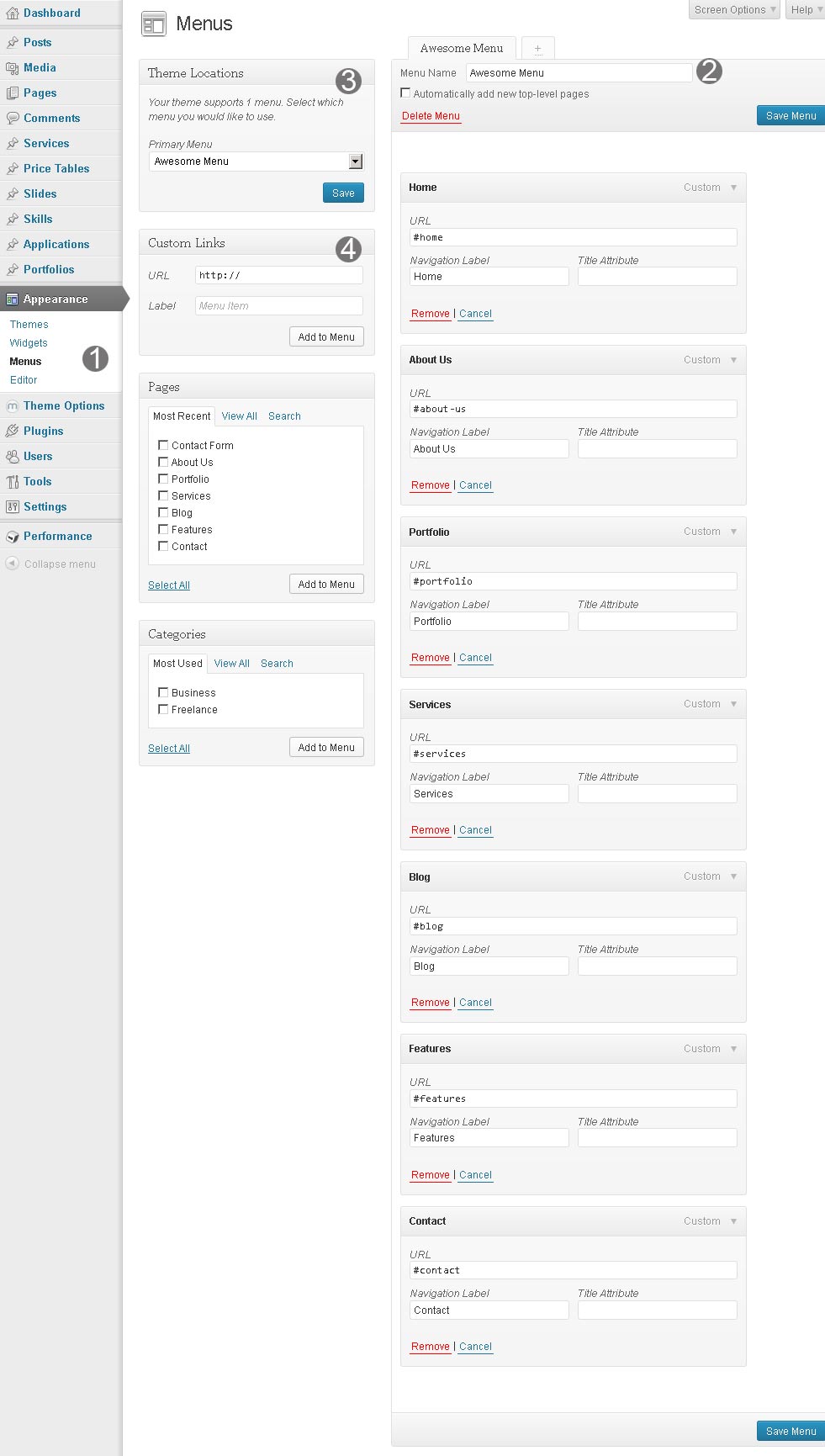This screenshot has width=825, height=1456.
Task: Collapse the Services menu item arrow
Action: point(733,704)
